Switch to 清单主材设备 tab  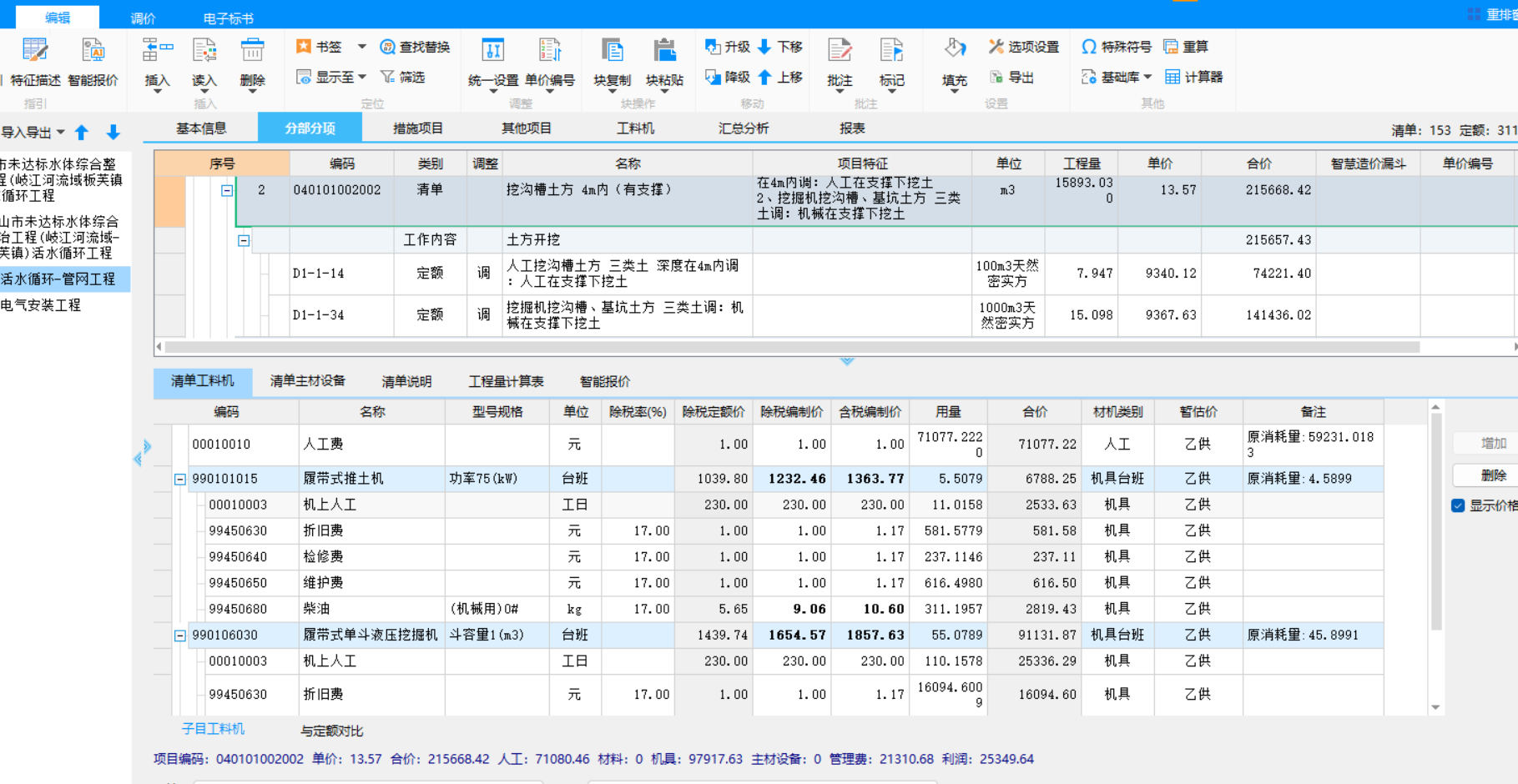[x=308, y=381]
